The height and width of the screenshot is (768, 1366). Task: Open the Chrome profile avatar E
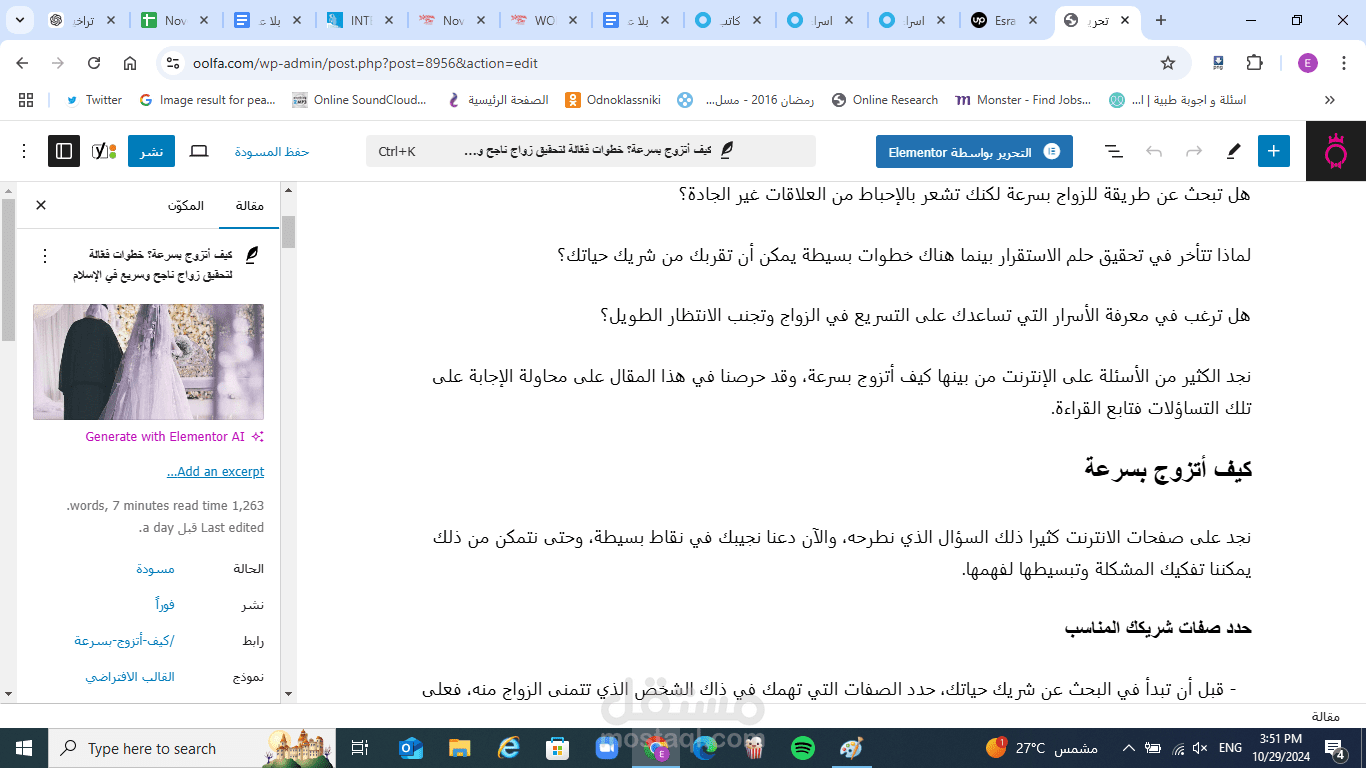1308,63
